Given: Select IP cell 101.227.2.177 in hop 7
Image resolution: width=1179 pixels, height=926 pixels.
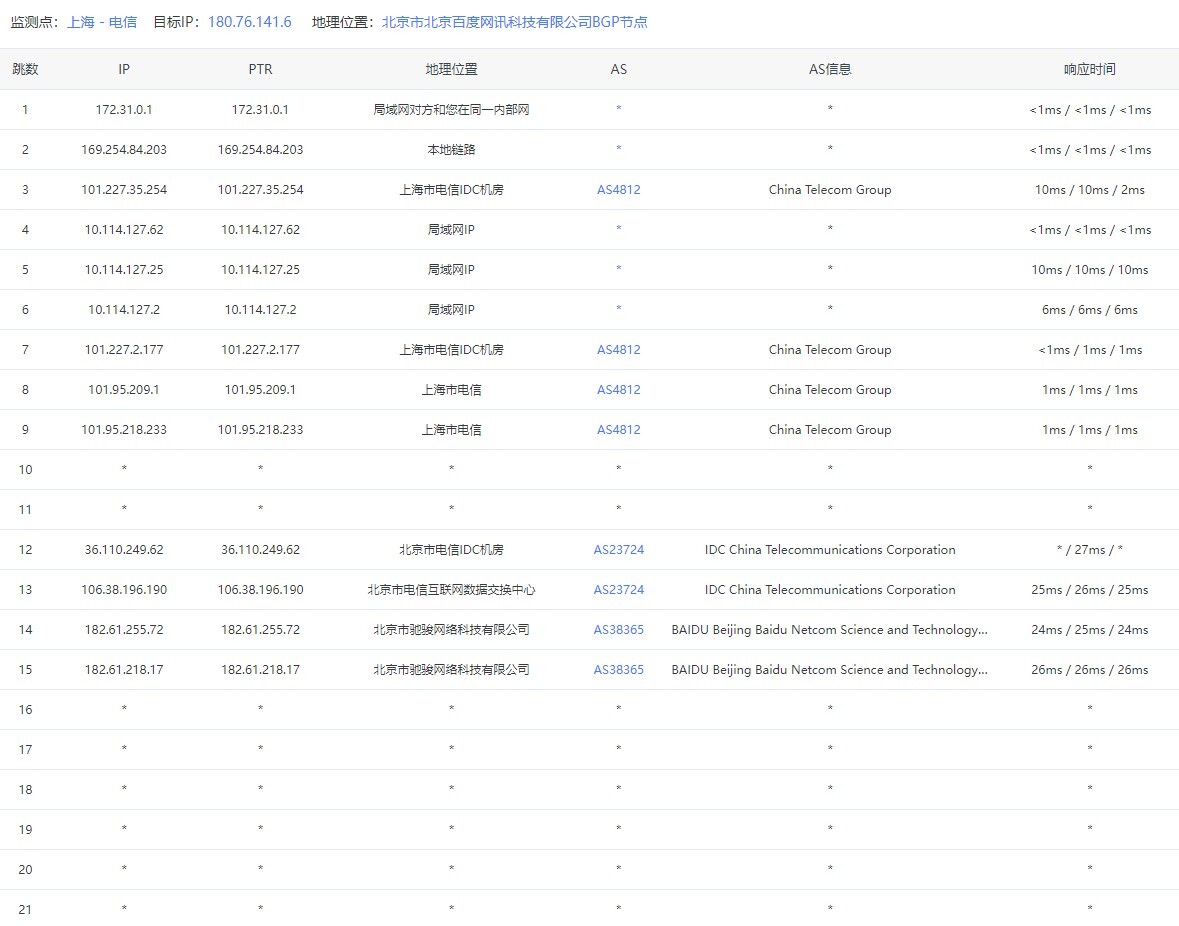Looking at the screenshot, I should coord(124,350).
